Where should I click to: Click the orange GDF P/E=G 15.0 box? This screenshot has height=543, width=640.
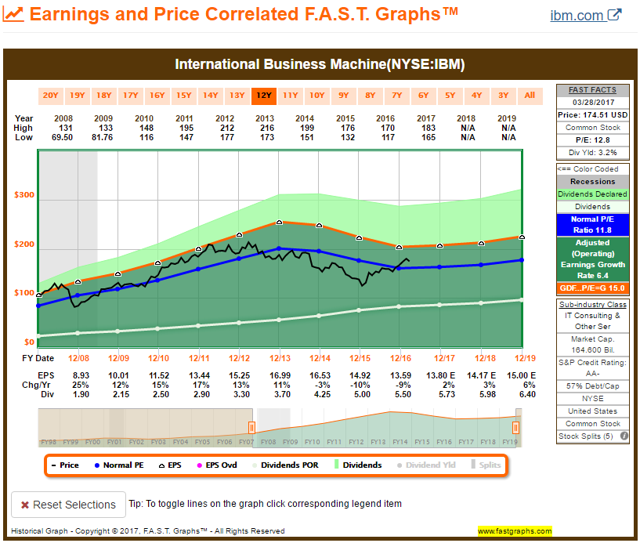pyautogui.click(x=593, y=288)
